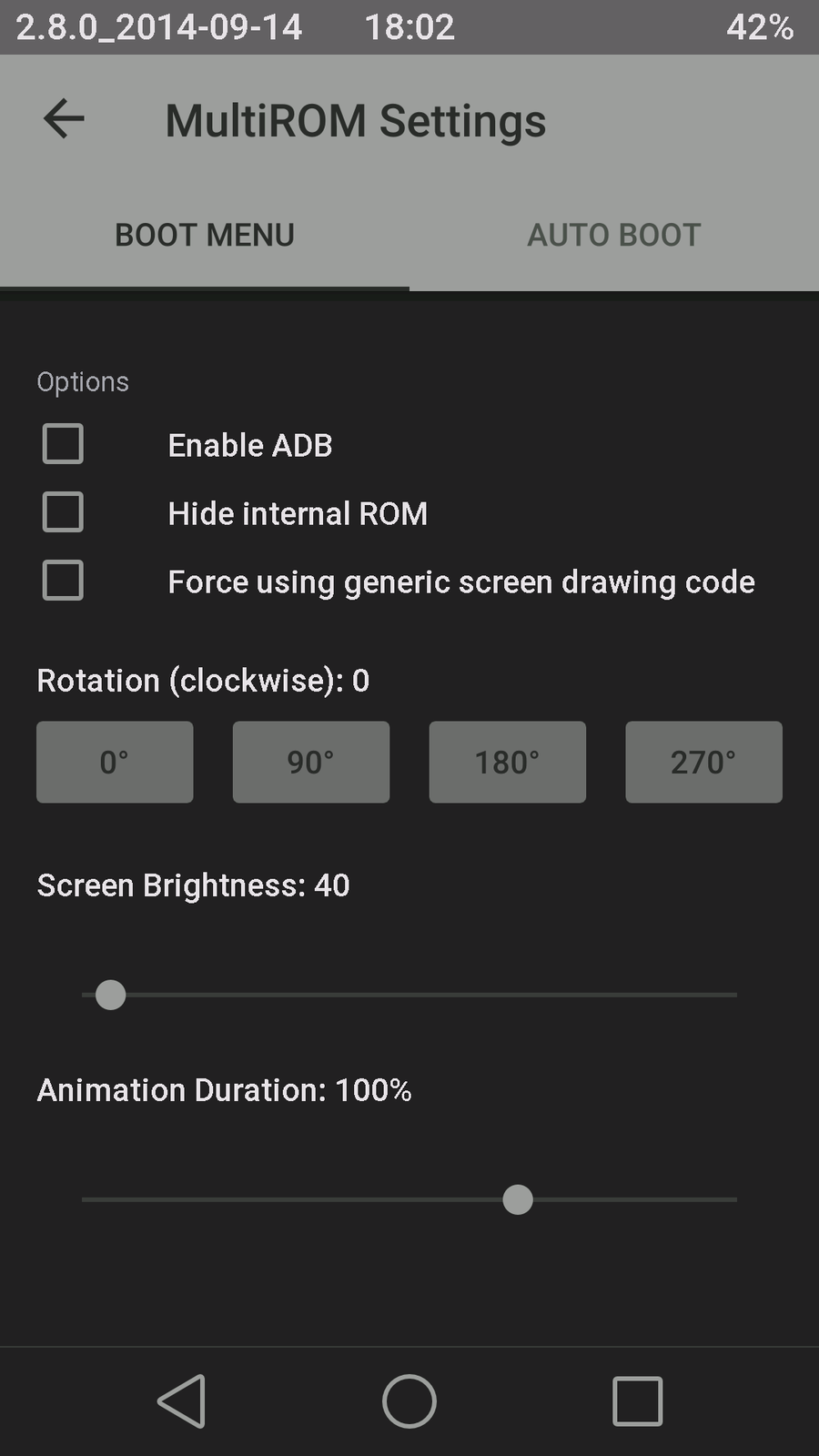
Task: Open recent apps with the square button
Action: pos(637,1400)
